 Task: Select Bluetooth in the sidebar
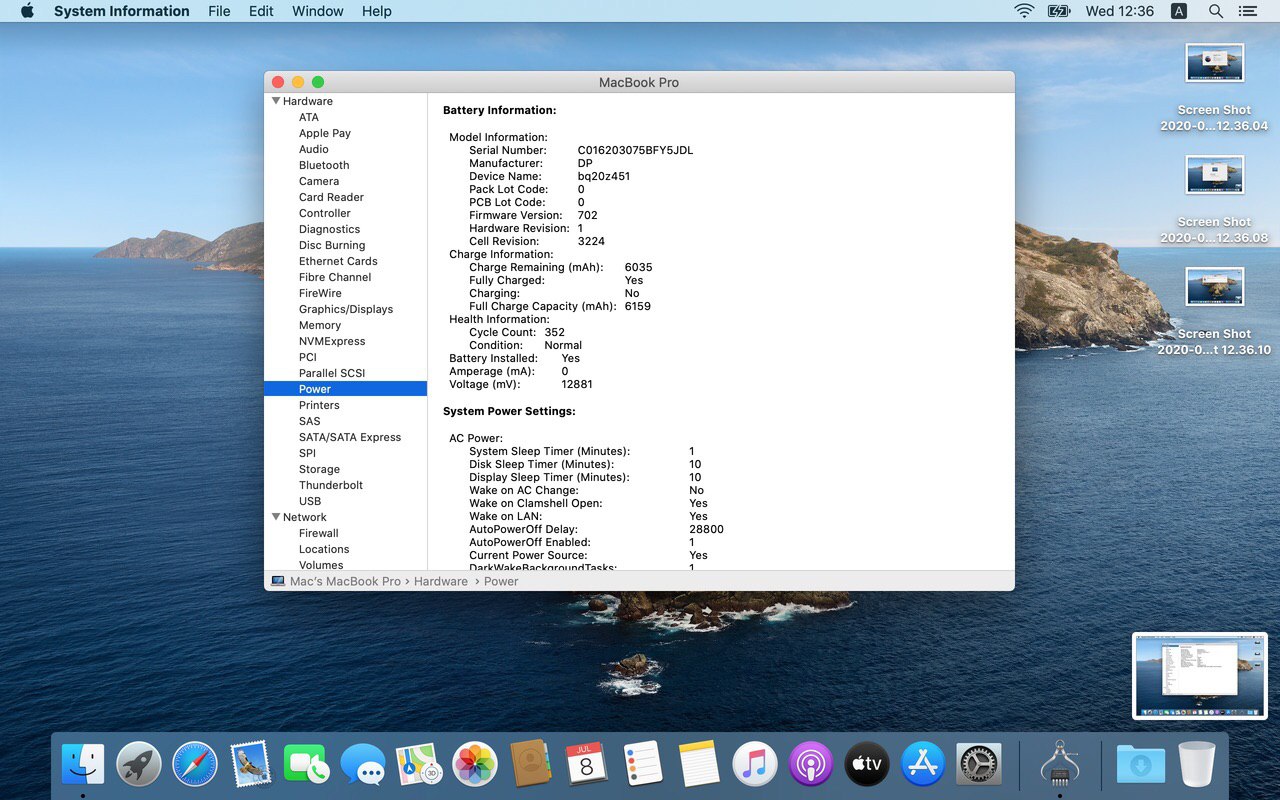[324, 165]
